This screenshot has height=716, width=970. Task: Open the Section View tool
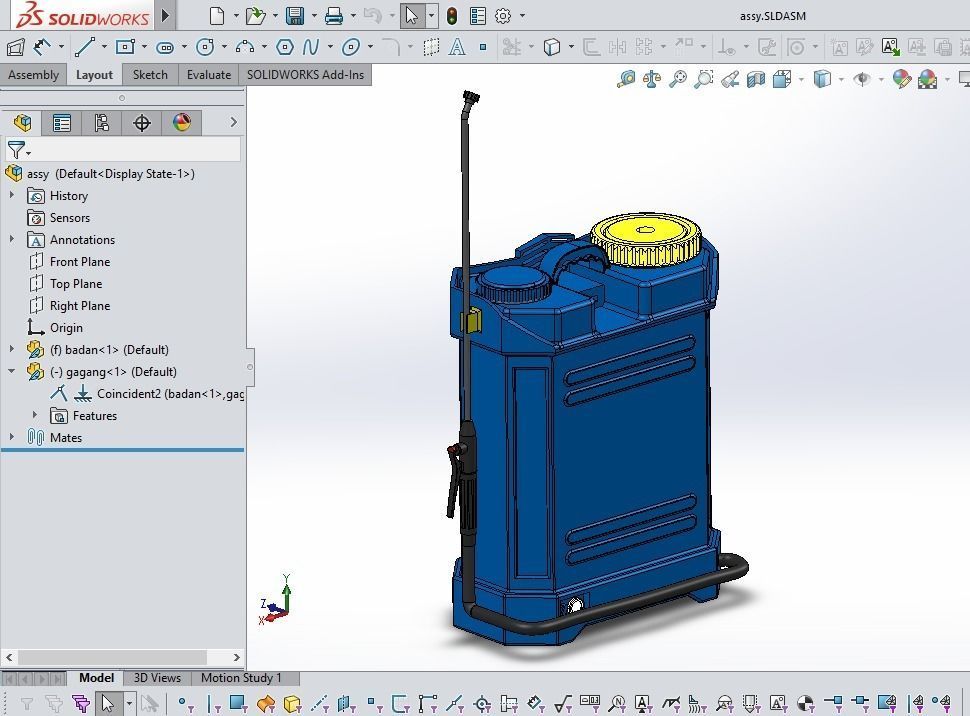[756, 79]
